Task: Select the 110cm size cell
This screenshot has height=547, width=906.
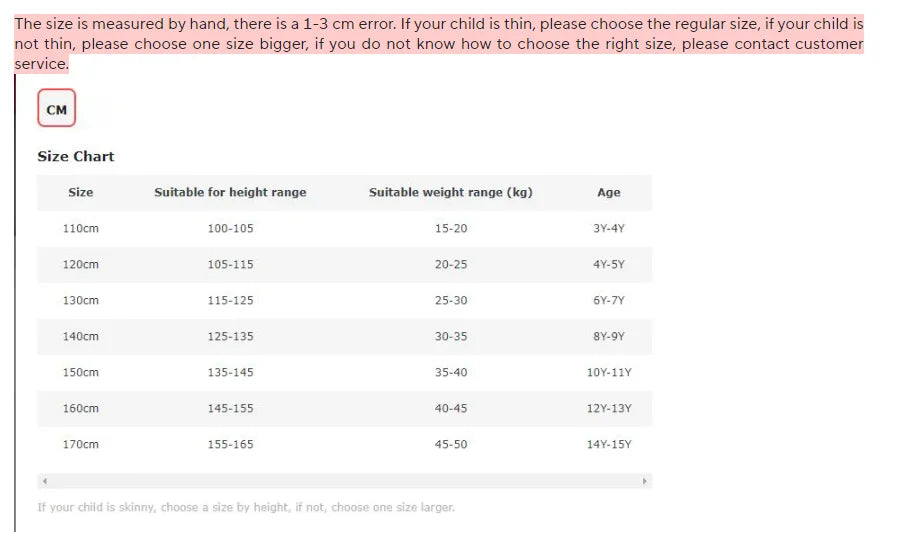Action: pos(81,228)
